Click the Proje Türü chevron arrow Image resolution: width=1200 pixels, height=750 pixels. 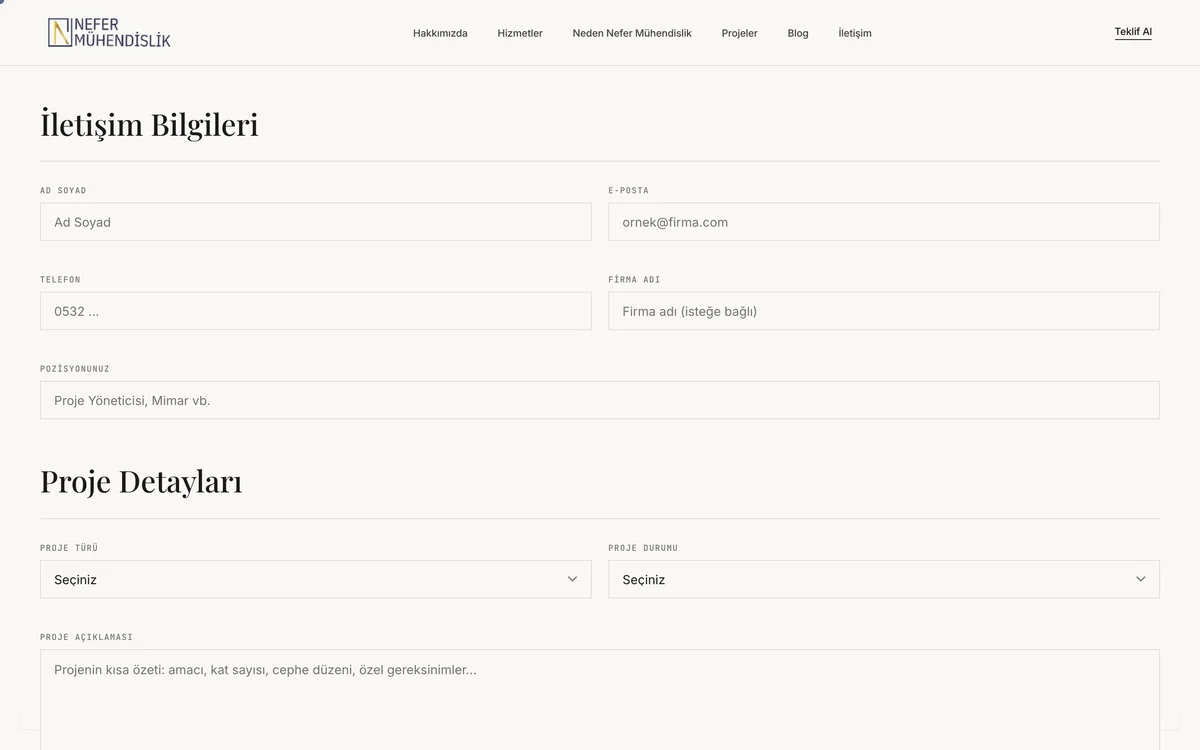click(x=572, y=579)
